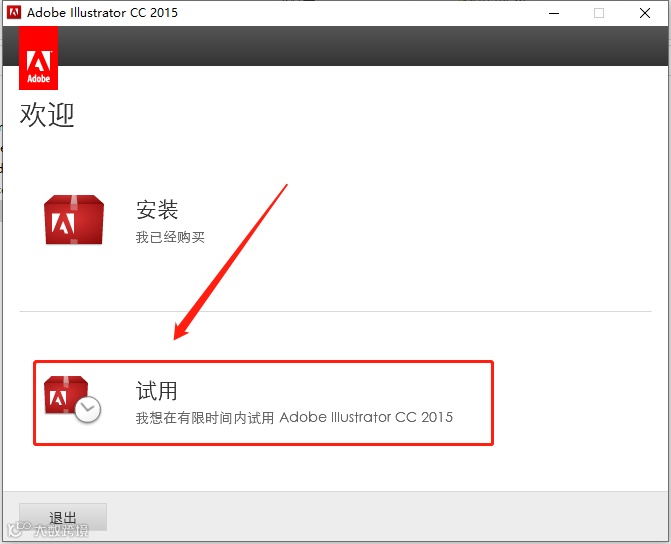The image size is (671, 544).
Task: Click the 欢迎 heading
Action: click(47, 115)
